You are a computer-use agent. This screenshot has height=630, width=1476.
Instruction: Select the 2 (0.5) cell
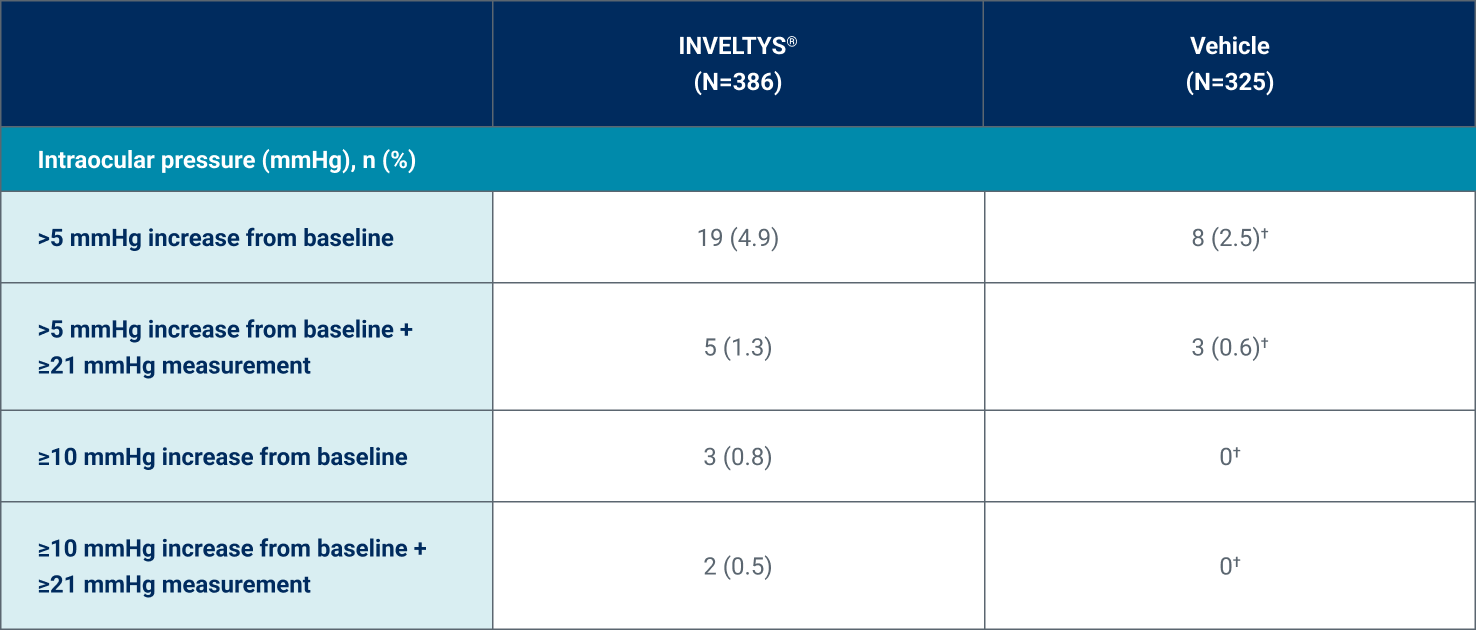[738, 566]
